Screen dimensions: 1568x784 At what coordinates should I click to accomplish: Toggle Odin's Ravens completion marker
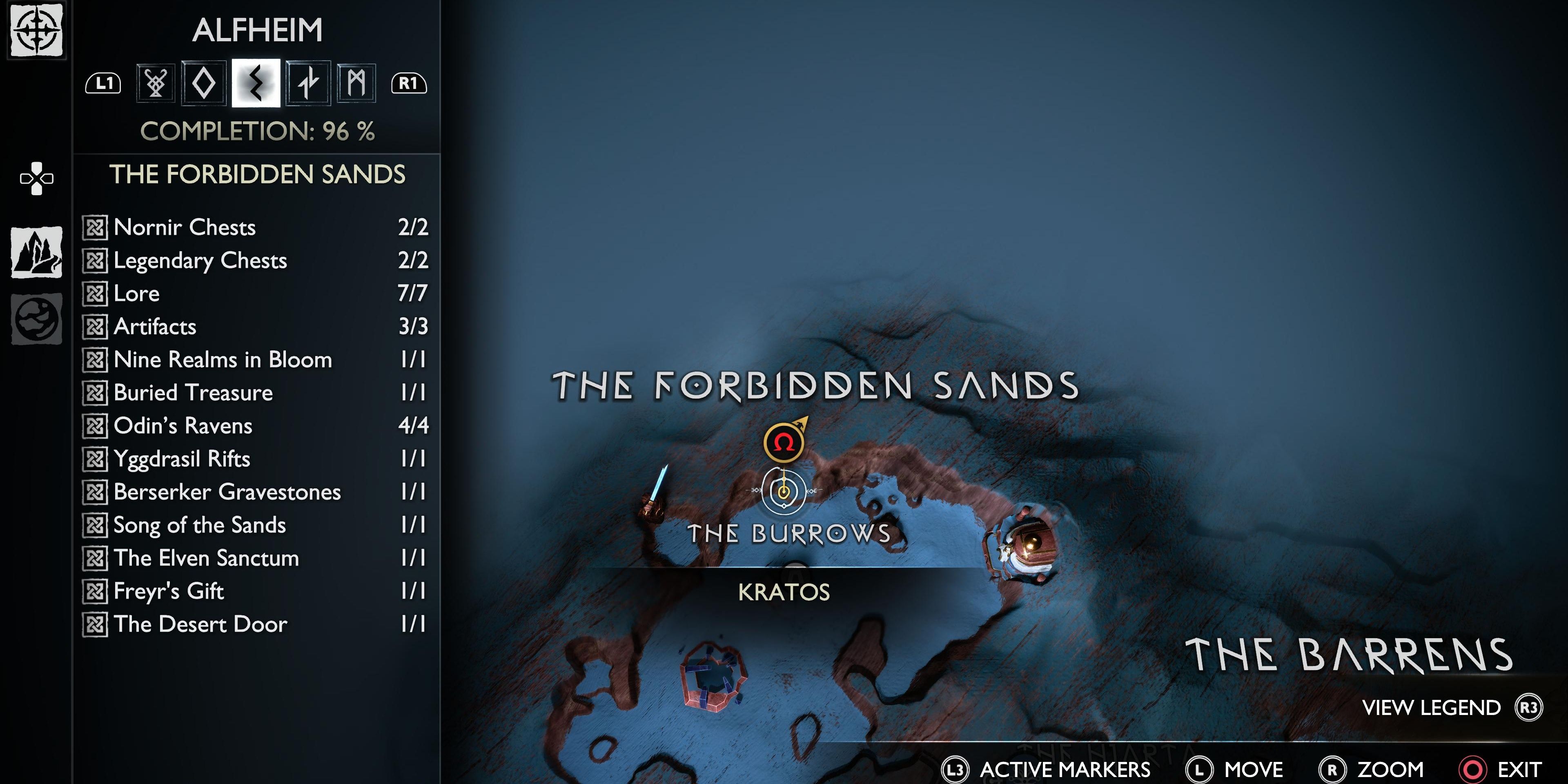(x=95, y=429)
